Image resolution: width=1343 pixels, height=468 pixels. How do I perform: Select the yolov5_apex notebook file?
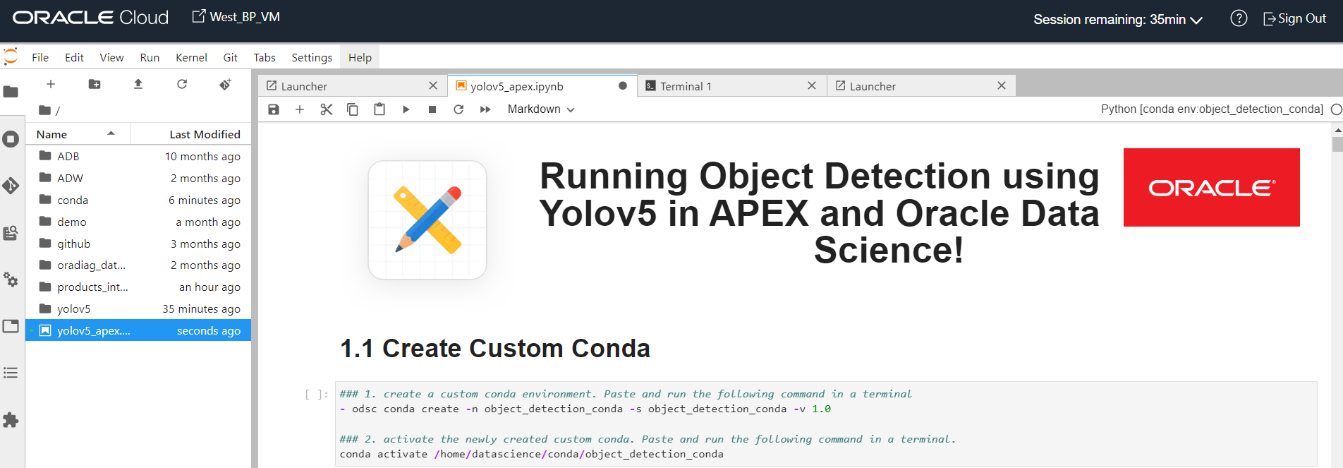click(138, 331)
